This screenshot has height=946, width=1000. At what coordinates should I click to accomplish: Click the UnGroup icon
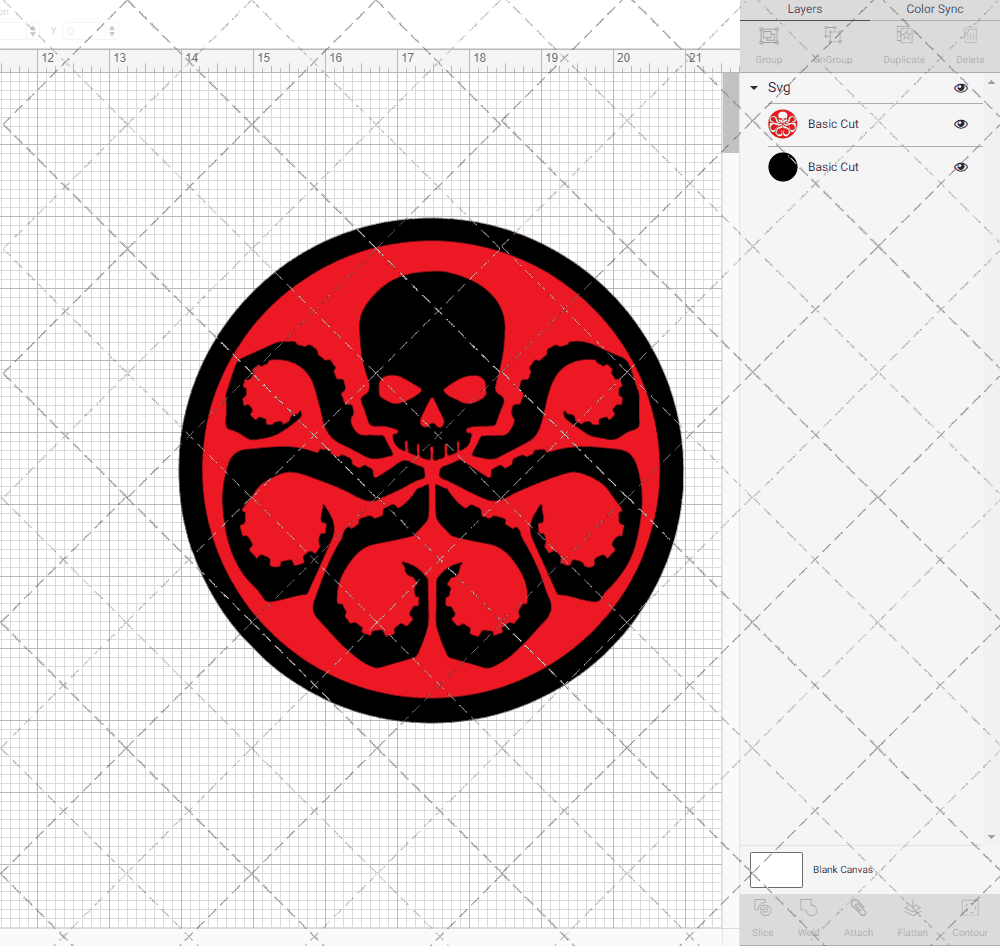[x=832, y=36]
